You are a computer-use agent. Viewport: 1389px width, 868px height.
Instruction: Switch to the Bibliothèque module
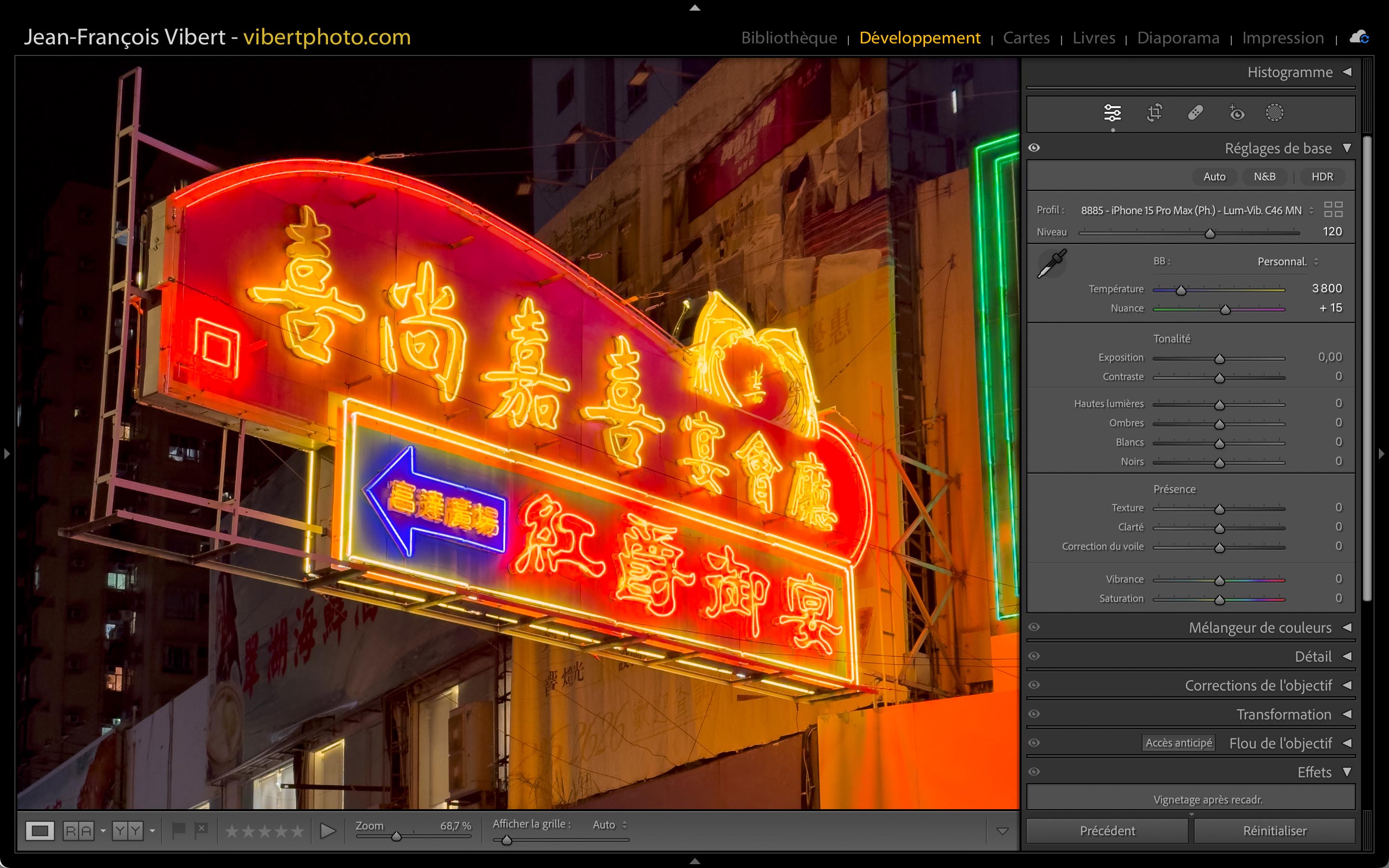click(789, 38)
